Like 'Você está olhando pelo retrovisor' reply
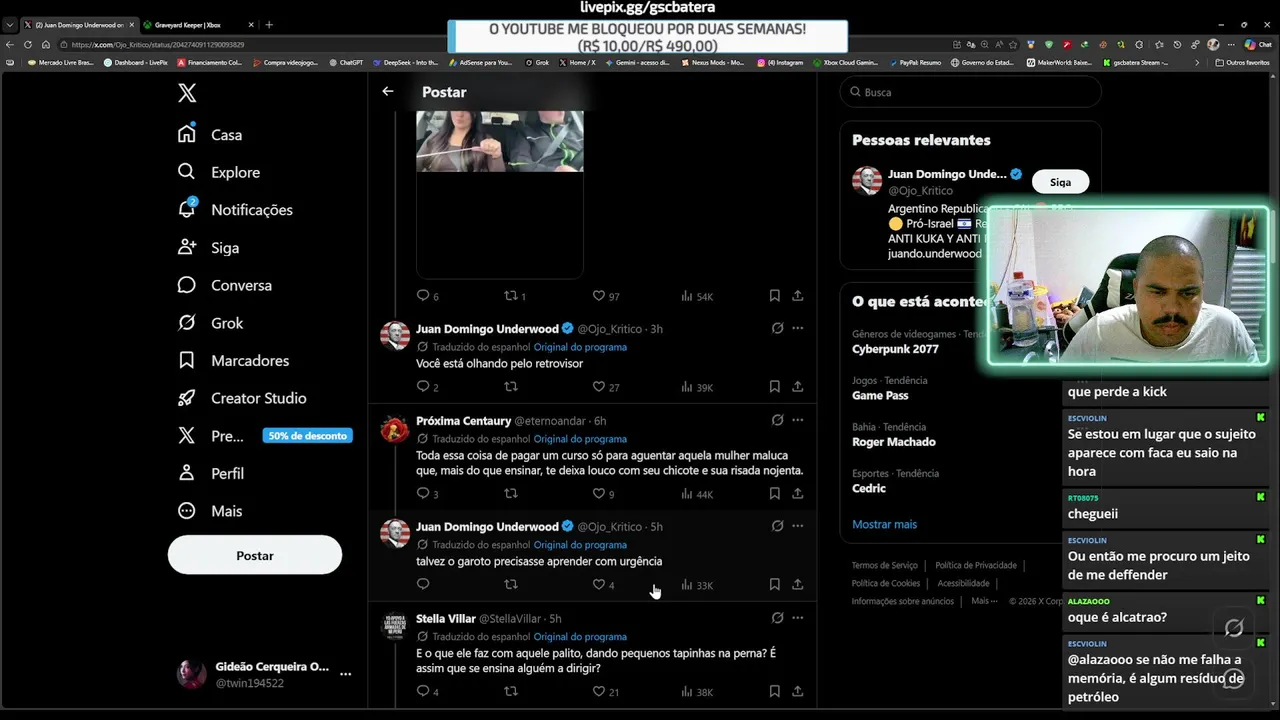The height and width of the screenshot is (720, 1280). click(606, 387)
